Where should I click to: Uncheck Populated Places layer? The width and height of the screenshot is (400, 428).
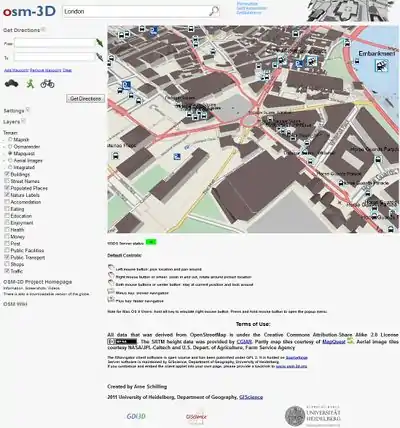pyautogui.click(x=7, y=188)
